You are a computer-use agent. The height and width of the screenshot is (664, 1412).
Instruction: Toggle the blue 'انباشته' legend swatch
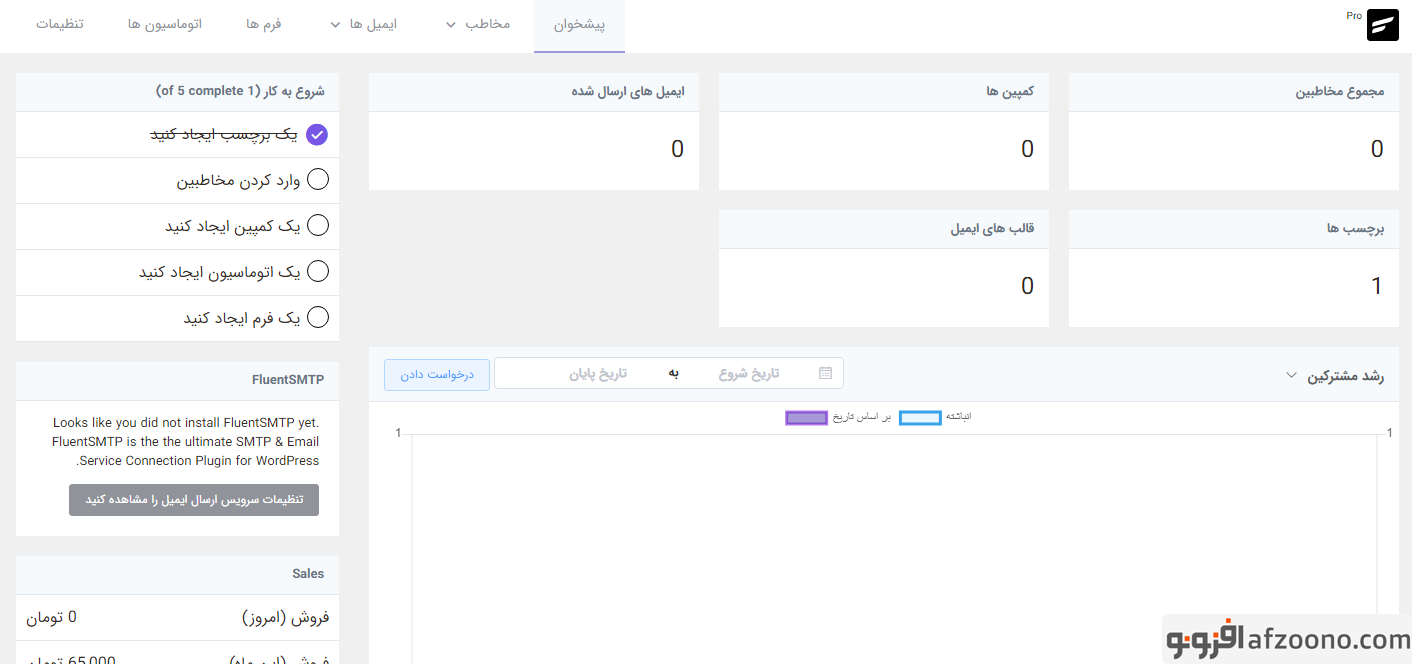point(920,417)
